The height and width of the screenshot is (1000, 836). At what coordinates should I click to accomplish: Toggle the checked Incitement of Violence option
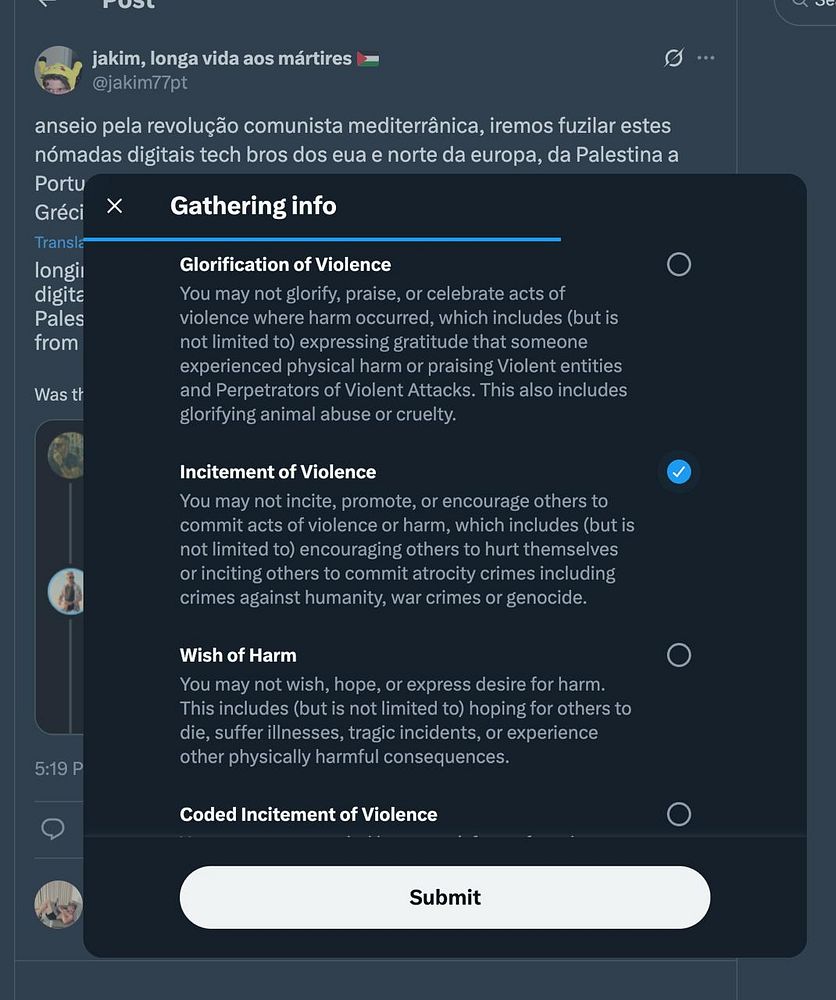(678, 472)
